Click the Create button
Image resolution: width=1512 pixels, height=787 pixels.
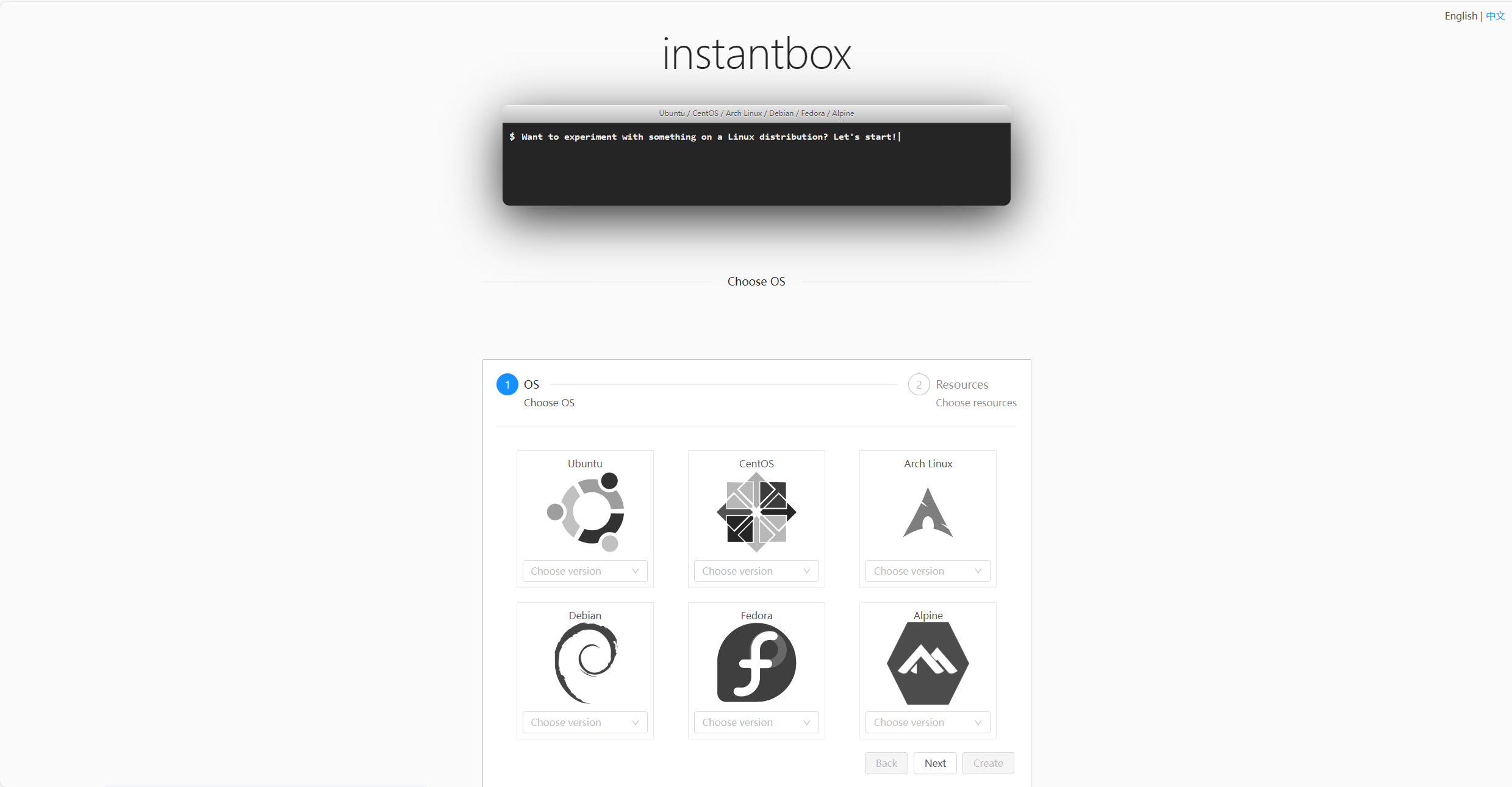pos(987,763)
